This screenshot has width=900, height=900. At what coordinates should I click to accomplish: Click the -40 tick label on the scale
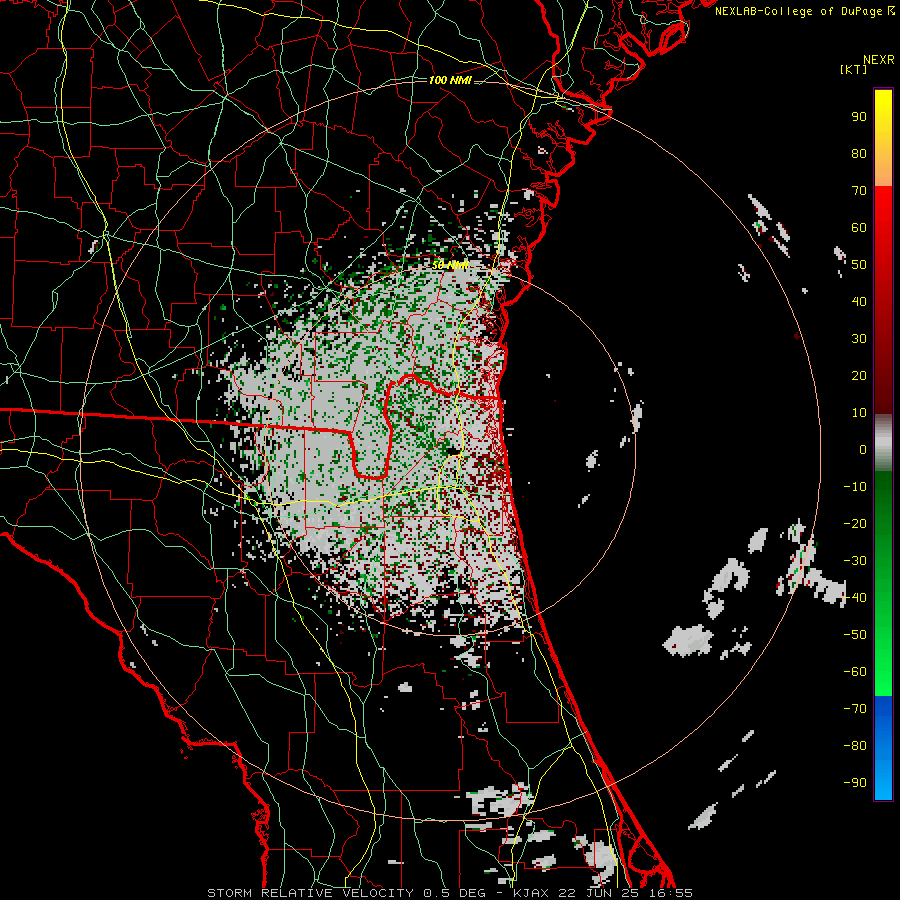tap(855, 598)
